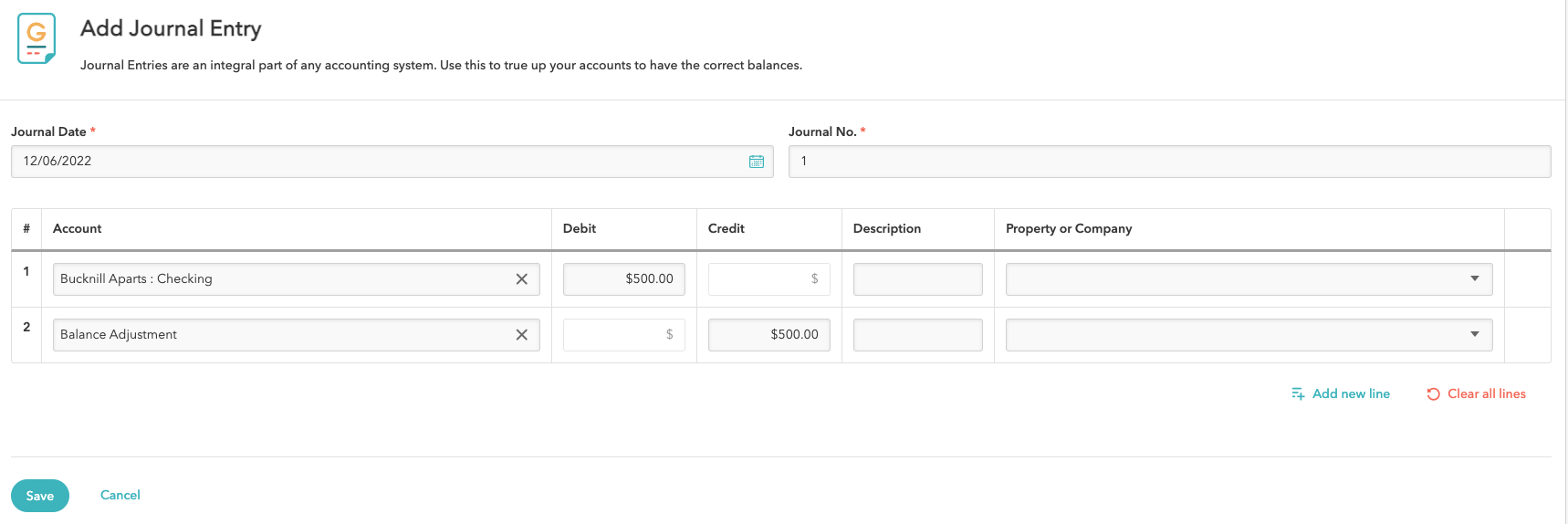
Task: Click the Clear all lines reset icon
Action: [x=1433, y=394]
